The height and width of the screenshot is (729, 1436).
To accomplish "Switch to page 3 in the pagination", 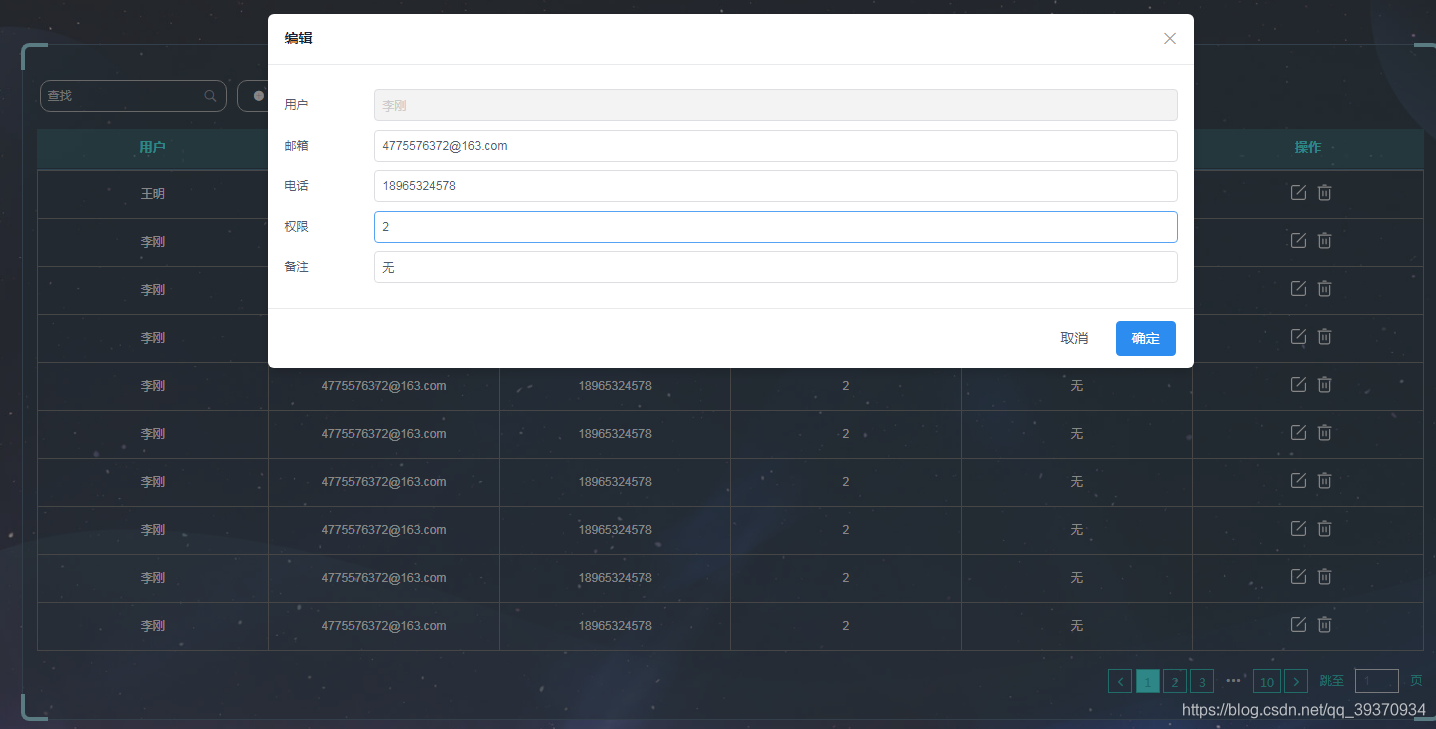I will pos(1202,682).
